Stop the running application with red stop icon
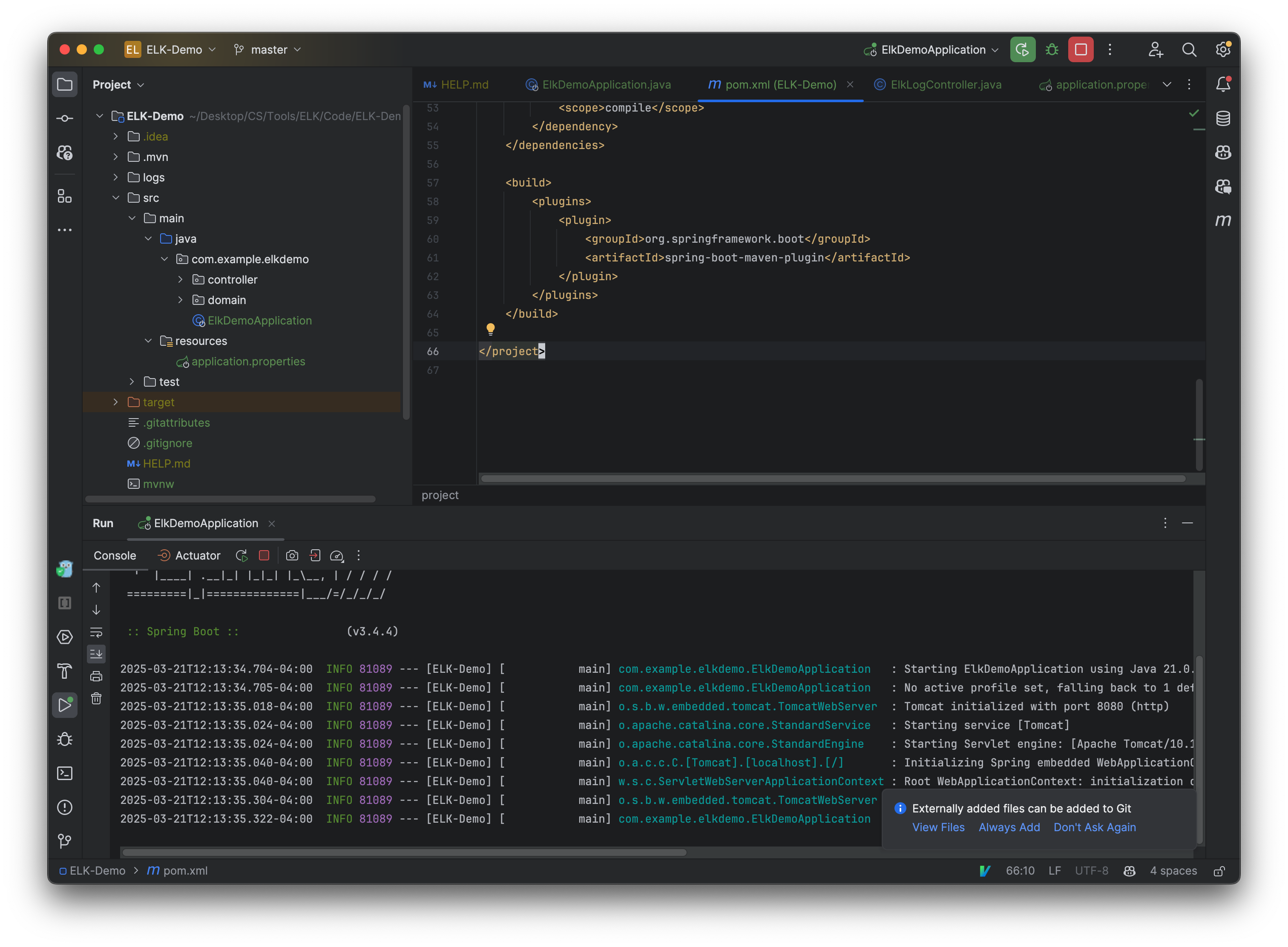The width and height of the screenshot is (1288, 947). pyautogui.click(x=264, y=555)
